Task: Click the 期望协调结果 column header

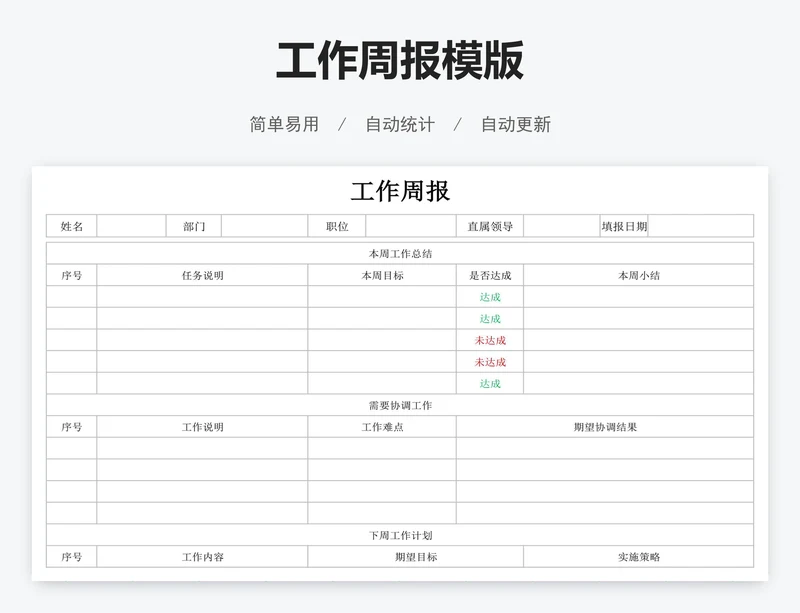Action: [605, 427]
